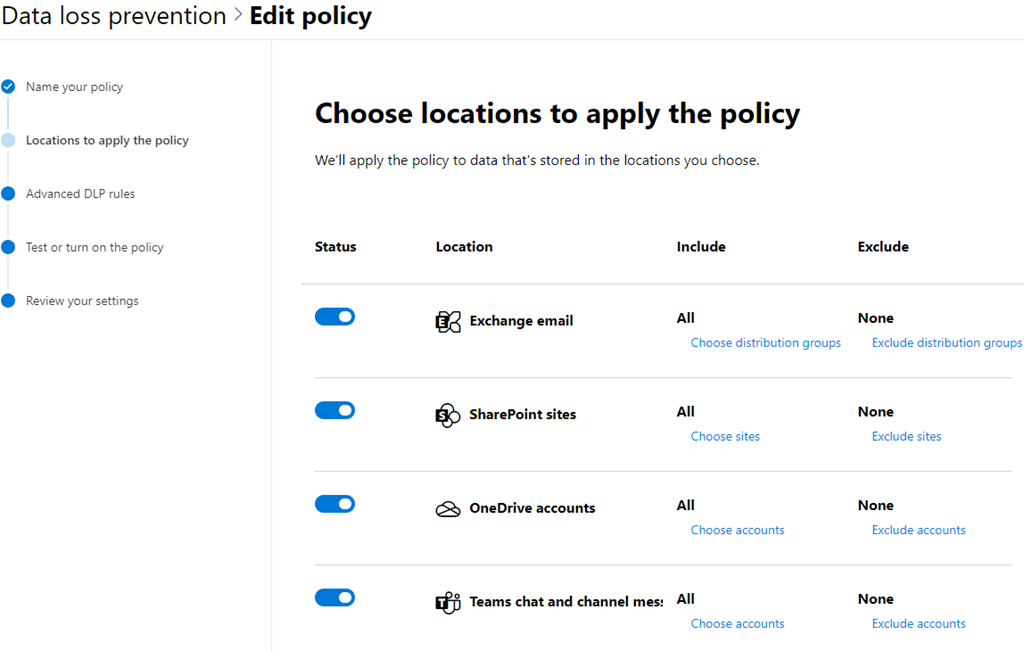The height and width of the screenshot is (651, 1024).
Task: Jump to Review your settings step
Action: [82, 301]
